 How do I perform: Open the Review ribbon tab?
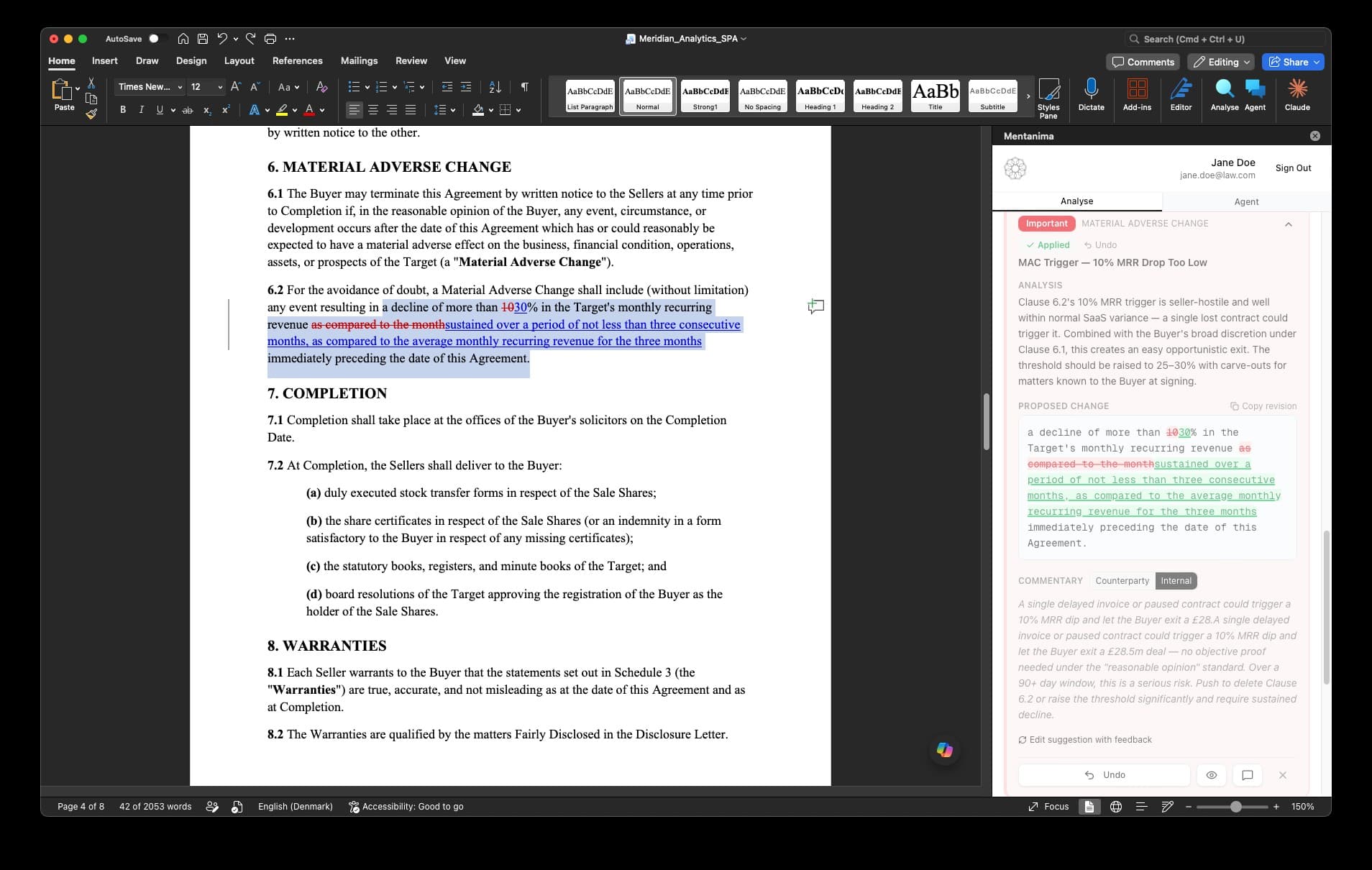(411, 61)
